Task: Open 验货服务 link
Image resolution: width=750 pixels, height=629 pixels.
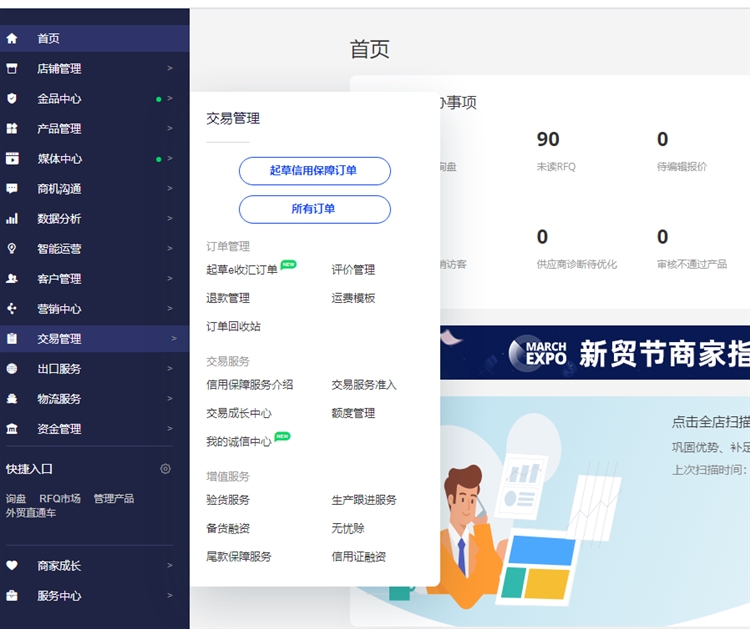Action: point(228,500)
